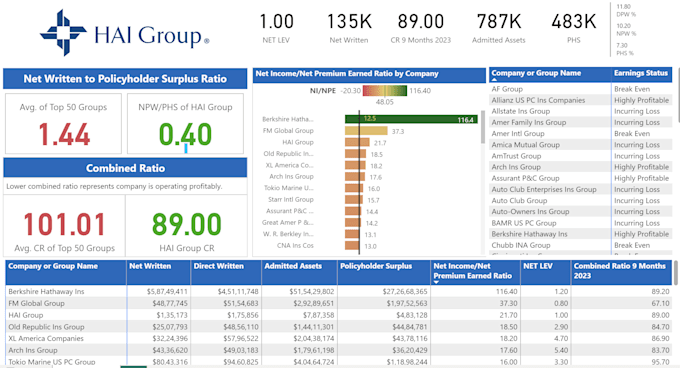Select Earnings Status column header
This screenshot has height=368, width=680.
point(641,73)
